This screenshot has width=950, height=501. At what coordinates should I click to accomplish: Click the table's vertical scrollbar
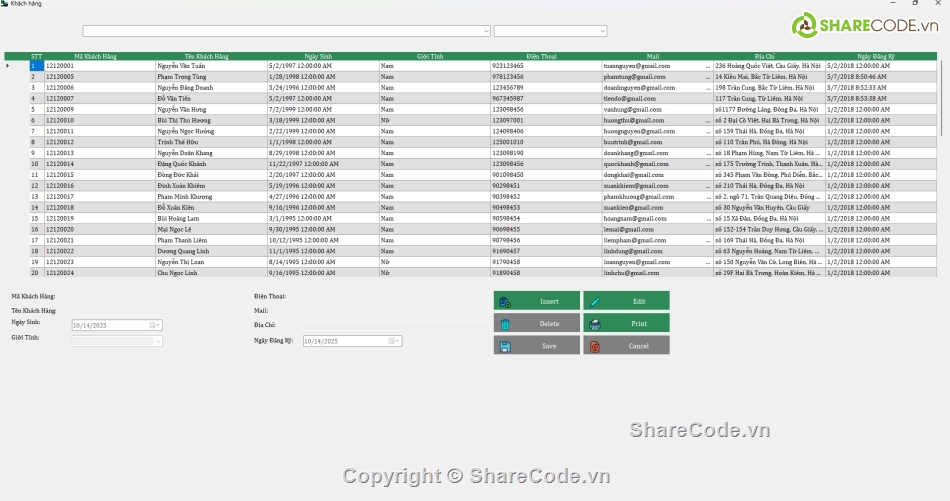(940, 100)
